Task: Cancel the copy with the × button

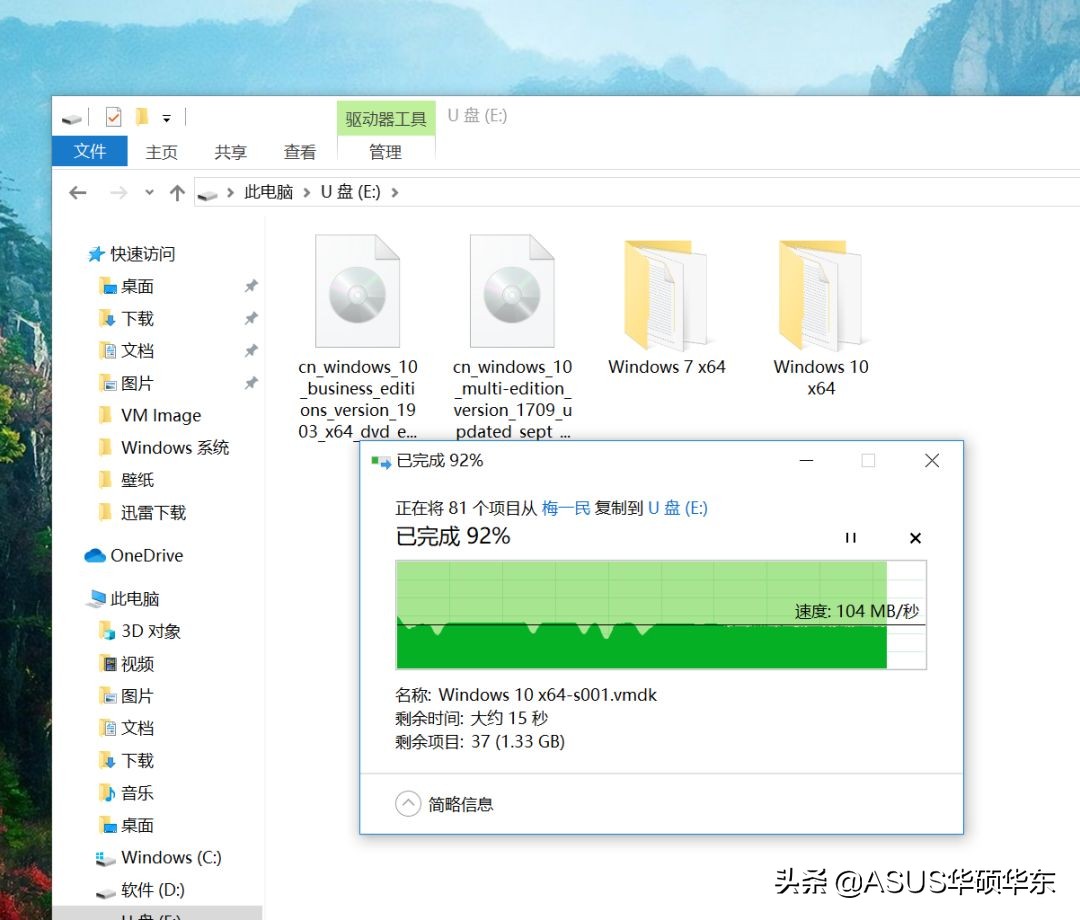Action: click(x=914, y=538)
